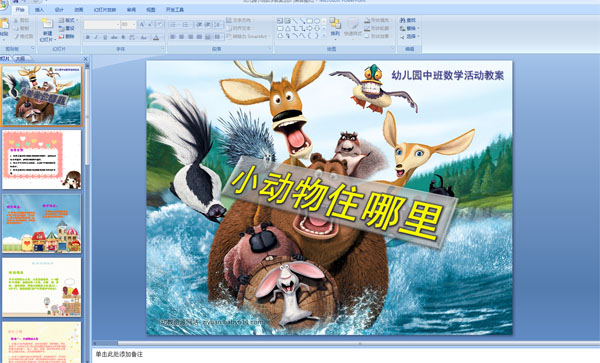The height and width of the screenshot is (363, 600).
Task: Toggle Underline formatting button
Action: 105,37
